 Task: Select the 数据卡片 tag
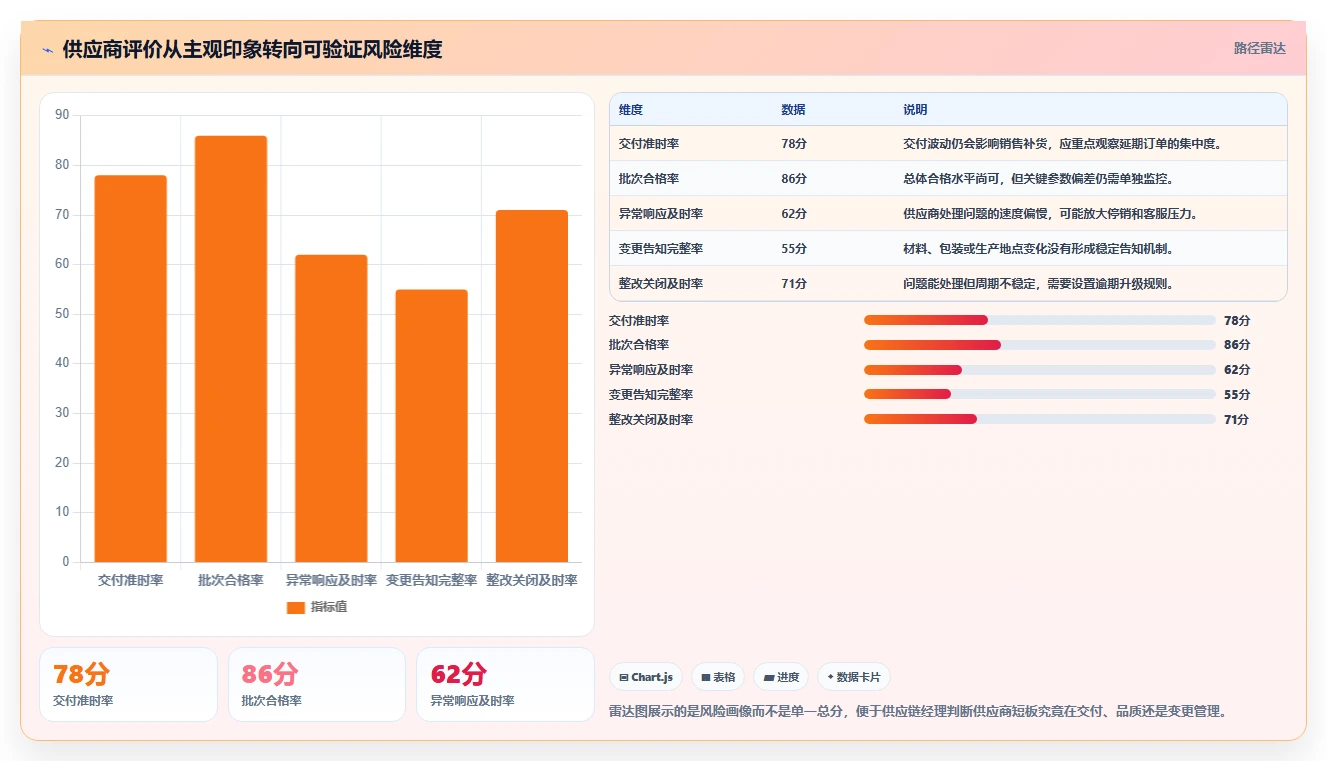tap(854, 677)
